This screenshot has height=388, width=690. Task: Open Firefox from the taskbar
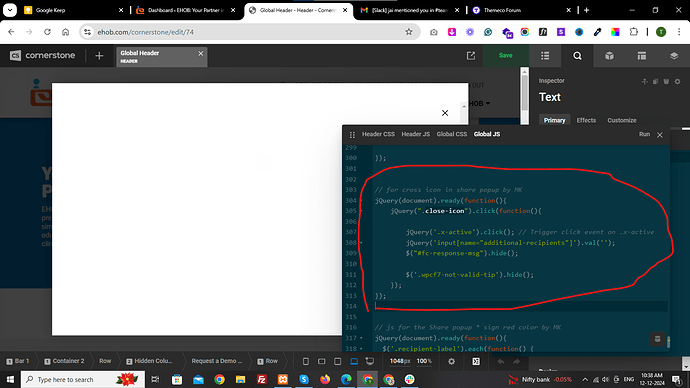coord(325,379)
